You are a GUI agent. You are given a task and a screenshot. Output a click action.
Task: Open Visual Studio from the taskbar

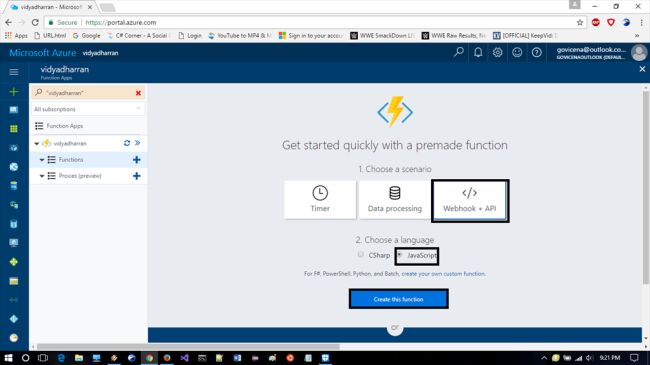(x=184, y=358)
